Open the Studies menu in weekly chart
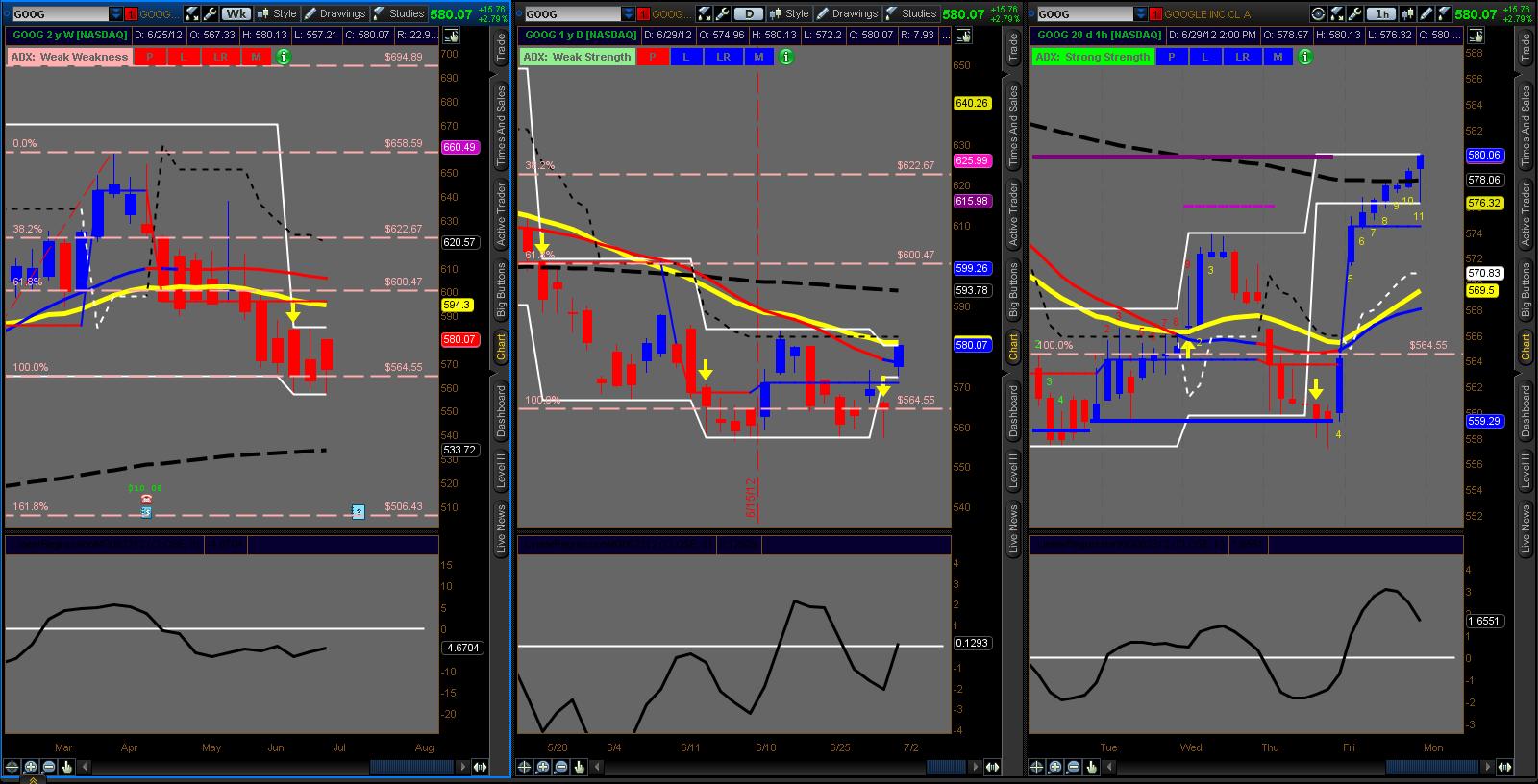 point(399,13)
